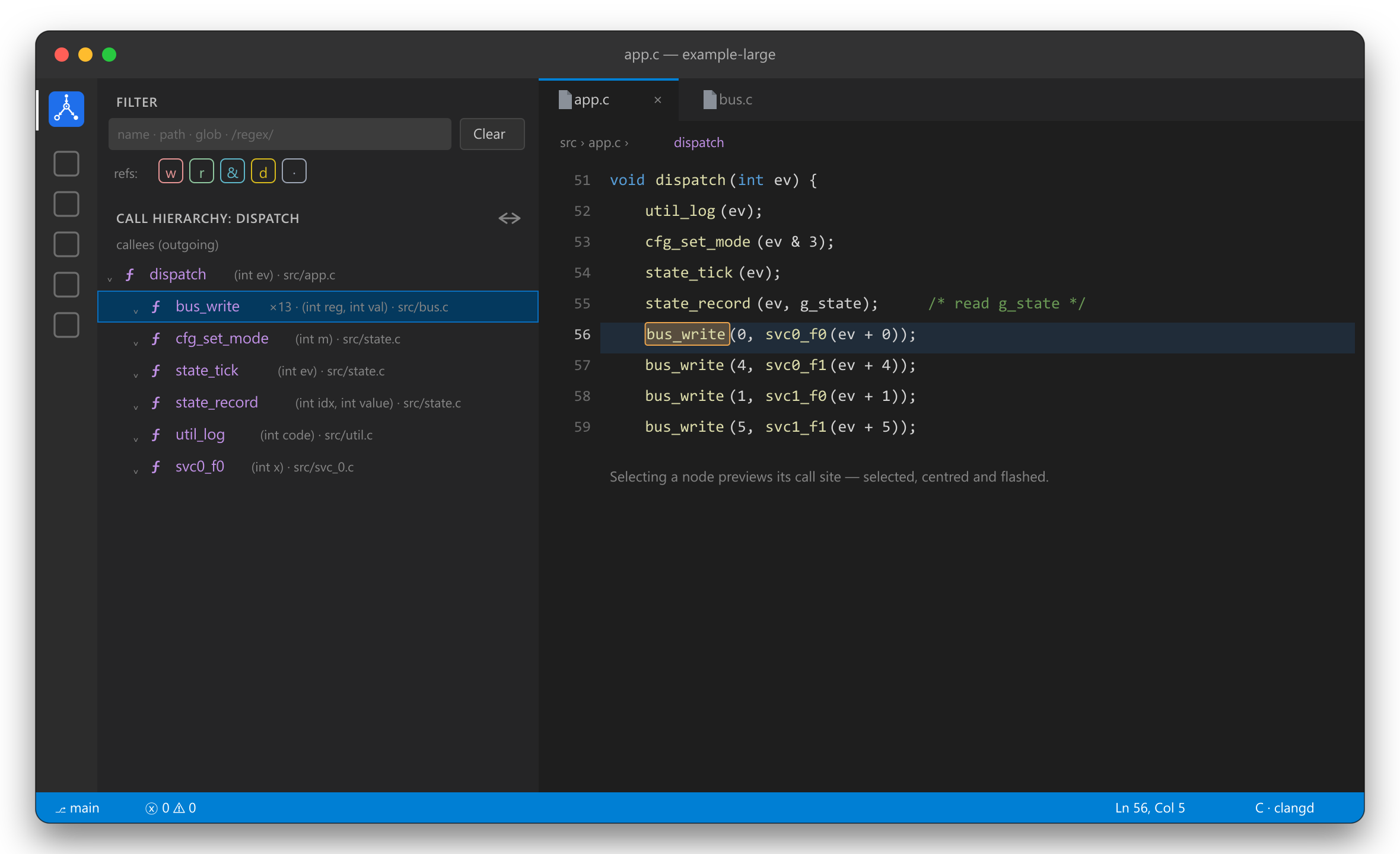Click the C · clangd language status item
The image size is (1400, 854).
tap(1284, 808)
